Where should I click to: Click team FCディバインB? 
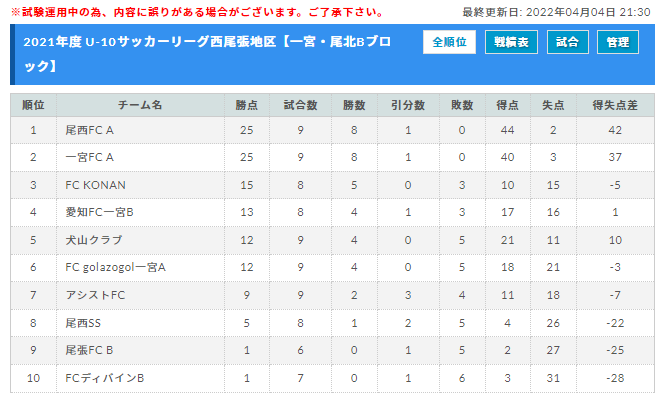point(105,378)
